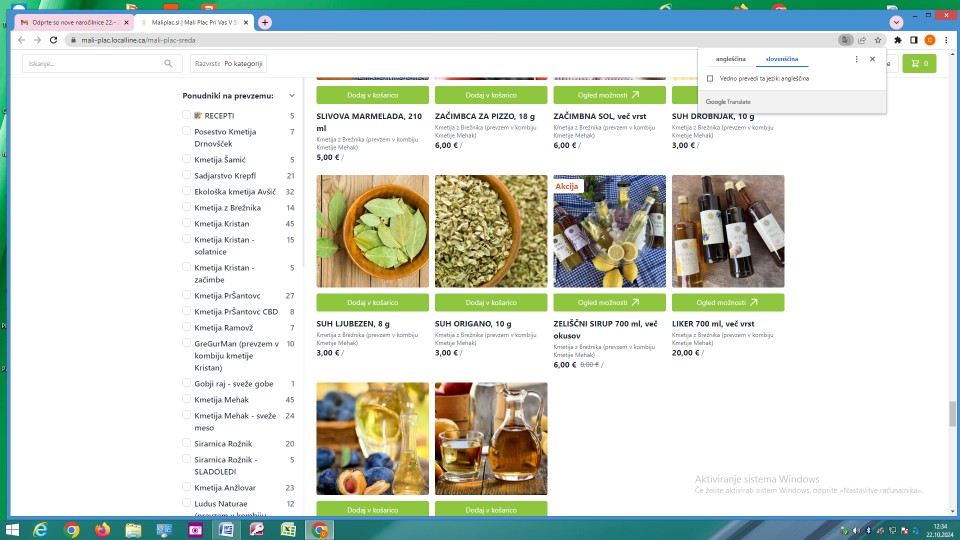Toggle the Chrome side panel icon
Screen dimensions: 960x540
pos(913,40)
